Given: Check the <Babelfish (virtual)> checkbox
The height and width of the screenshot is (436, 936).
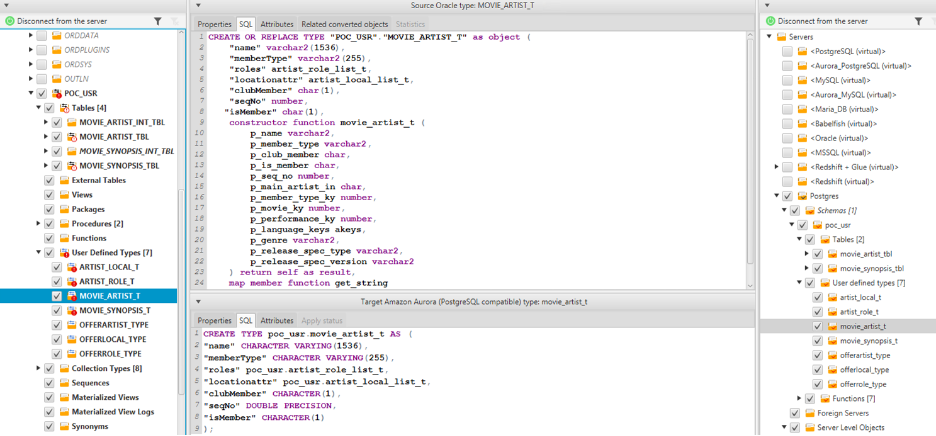Looking at the screenshot, I should [788, 124].
